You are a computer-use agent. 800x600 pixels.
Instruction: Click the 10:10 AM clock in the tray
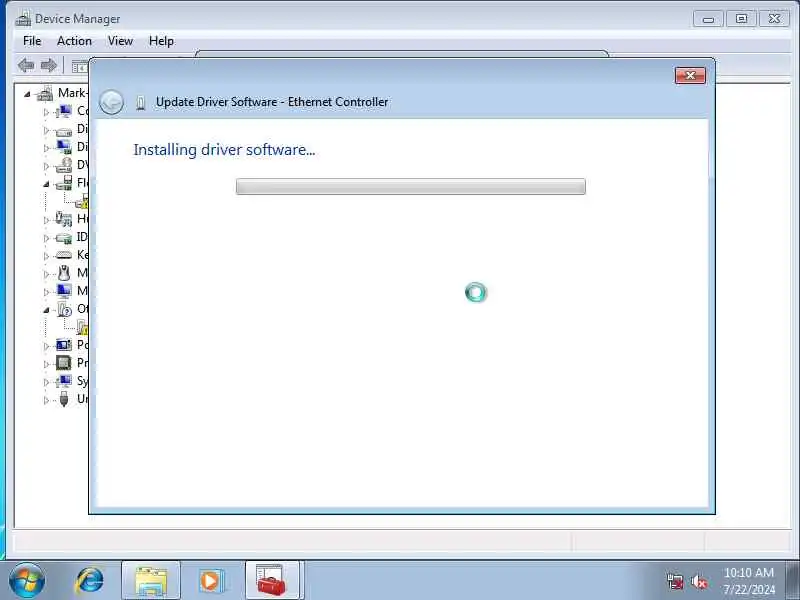[748, 572]
